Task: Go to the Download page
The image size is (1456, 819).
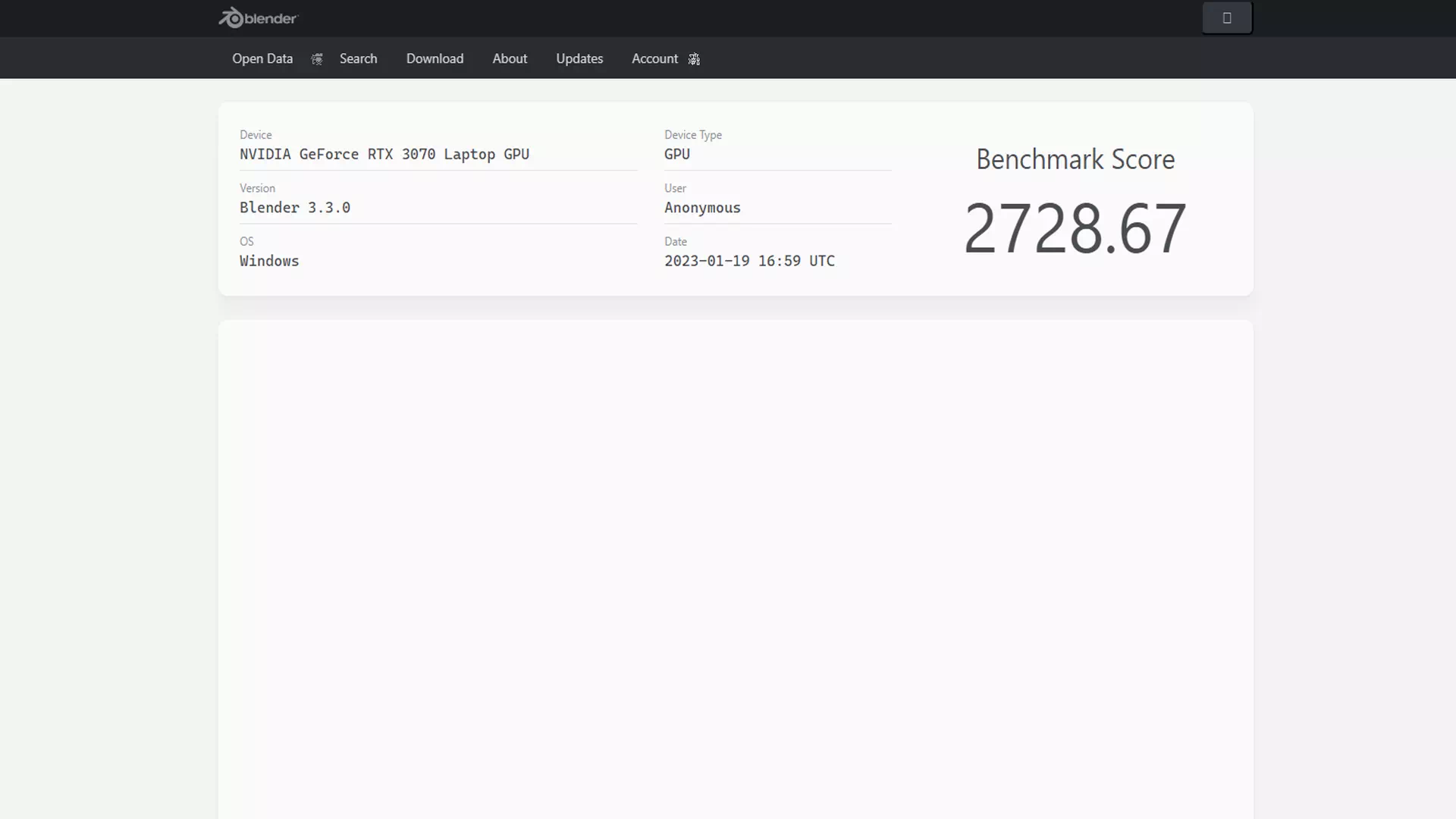Action: (x=435, y=58)
